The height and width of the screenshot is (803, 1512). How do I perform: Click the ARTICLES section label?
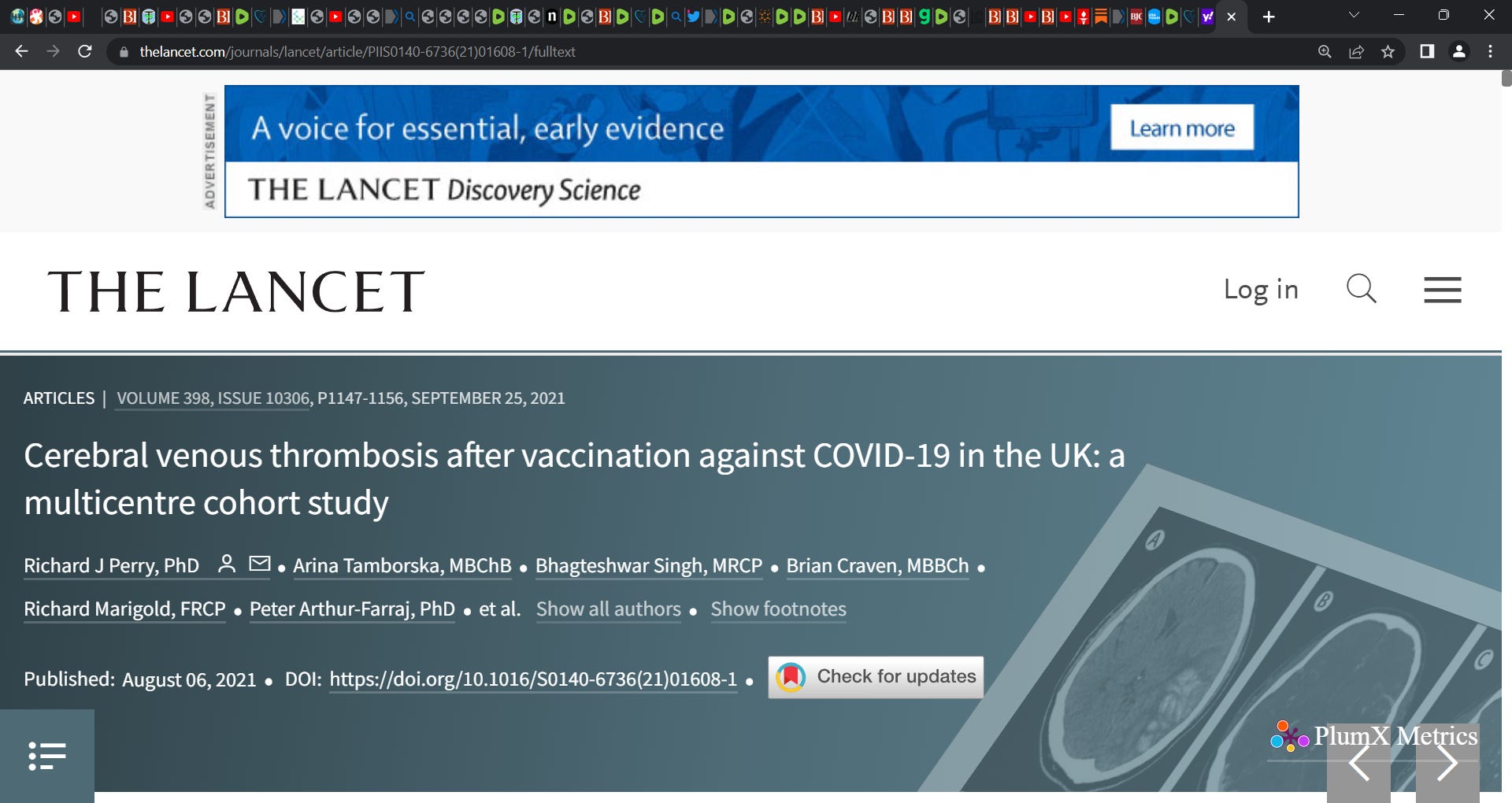tap(59, 398)
